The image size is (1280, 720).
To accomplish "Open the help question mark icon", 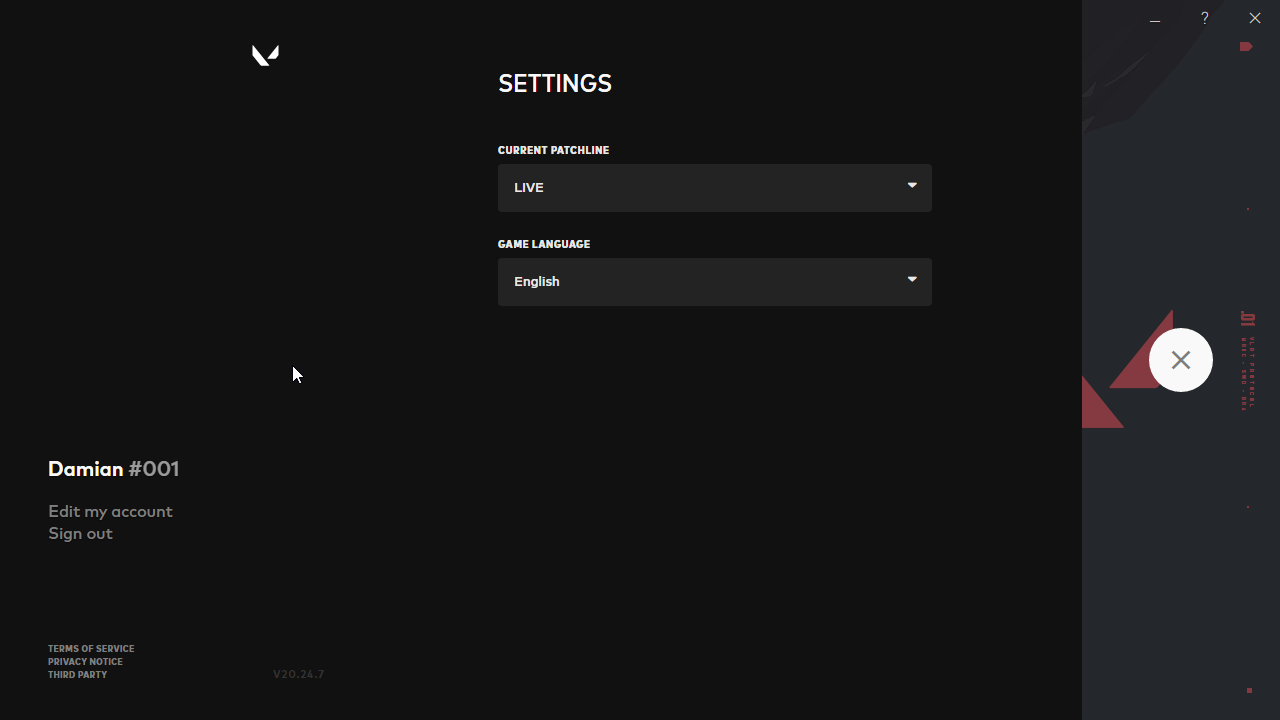I will (x=1204, y=18).
